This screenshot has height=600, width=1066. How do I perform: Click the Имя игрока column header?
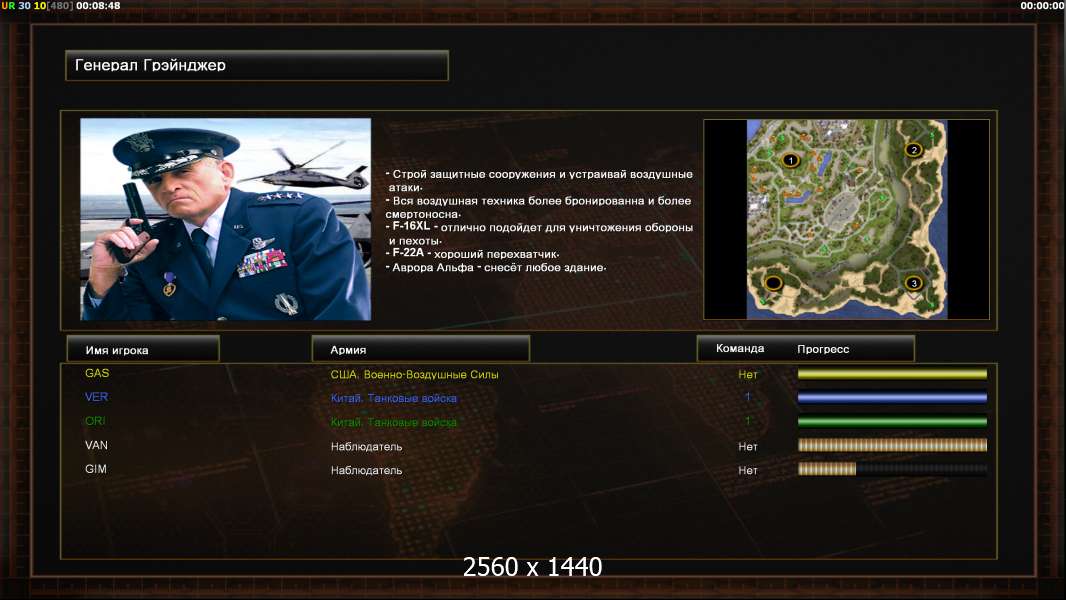[143, 349]
